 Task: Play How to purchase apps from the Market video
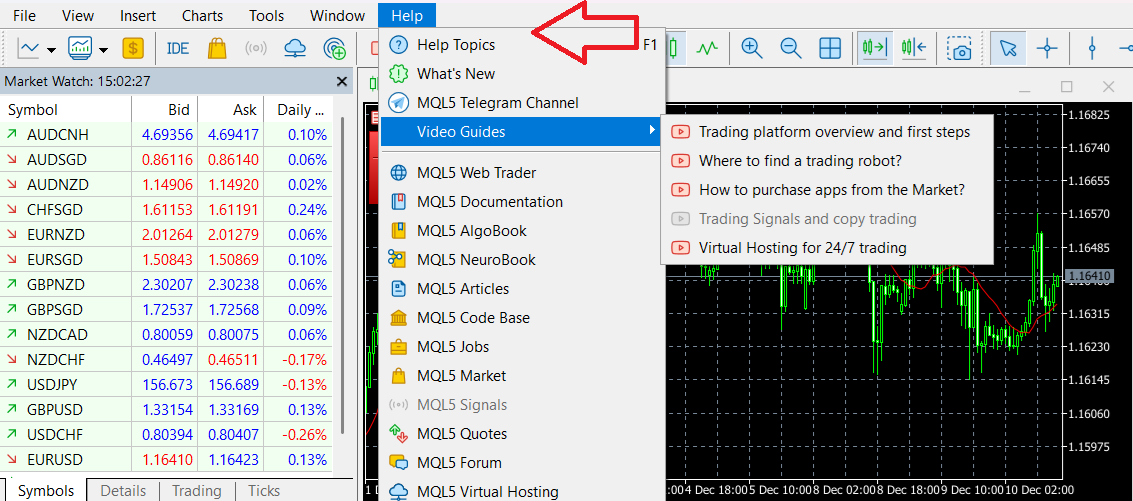pos(827,189)
